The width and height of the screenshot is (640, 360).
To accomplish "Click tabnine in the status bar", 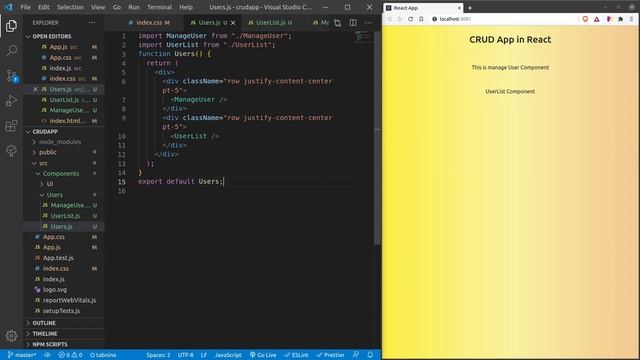I will point(103,355).
